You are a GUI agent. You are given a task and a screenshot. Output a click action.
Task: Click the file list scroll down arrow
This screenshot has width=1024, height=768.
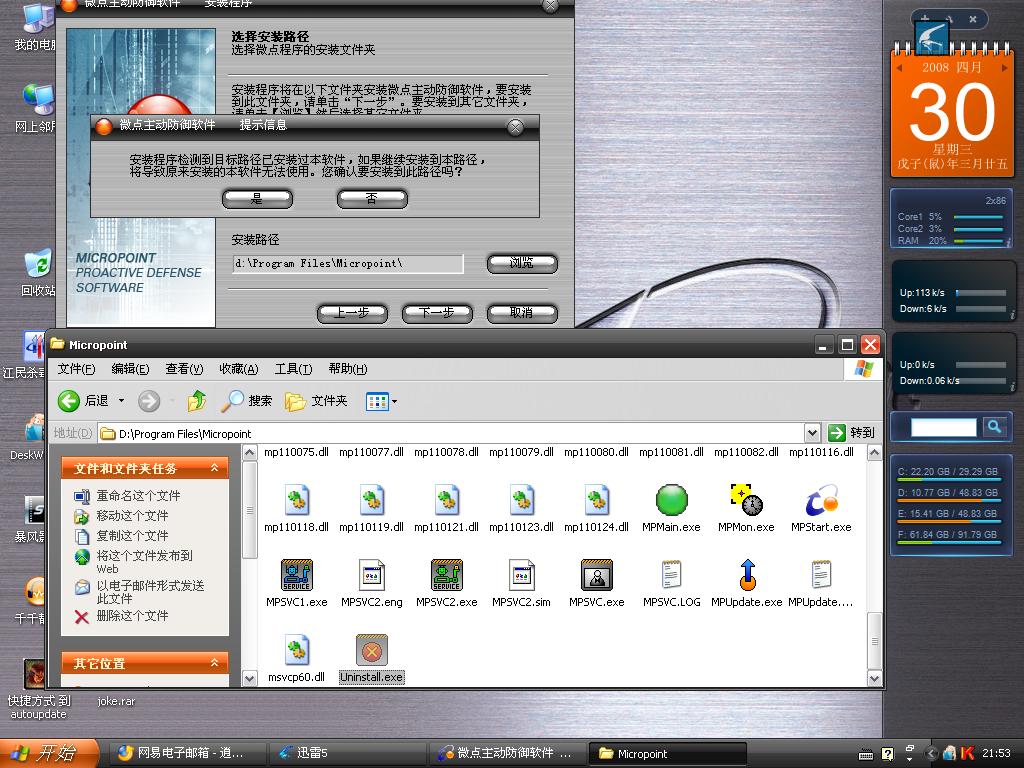[875, 679]
